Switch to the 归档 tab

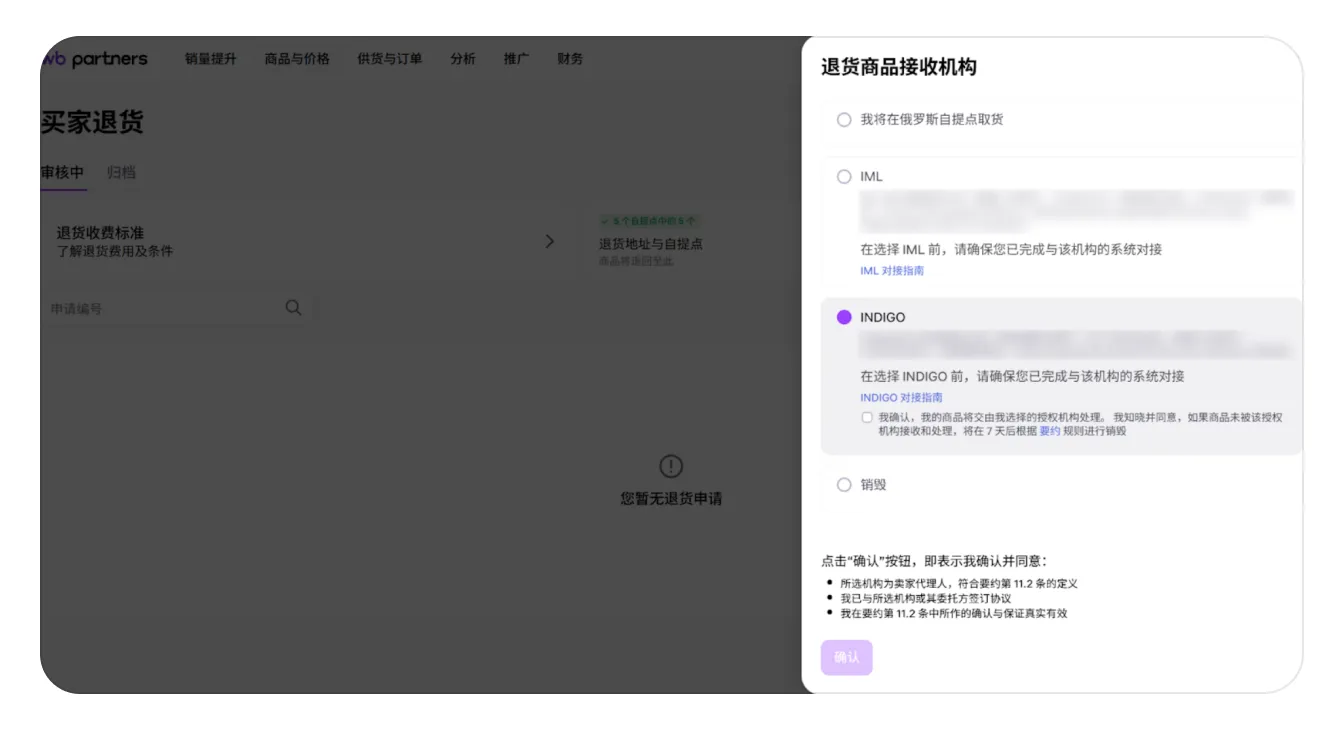click(x=121, y=172)
